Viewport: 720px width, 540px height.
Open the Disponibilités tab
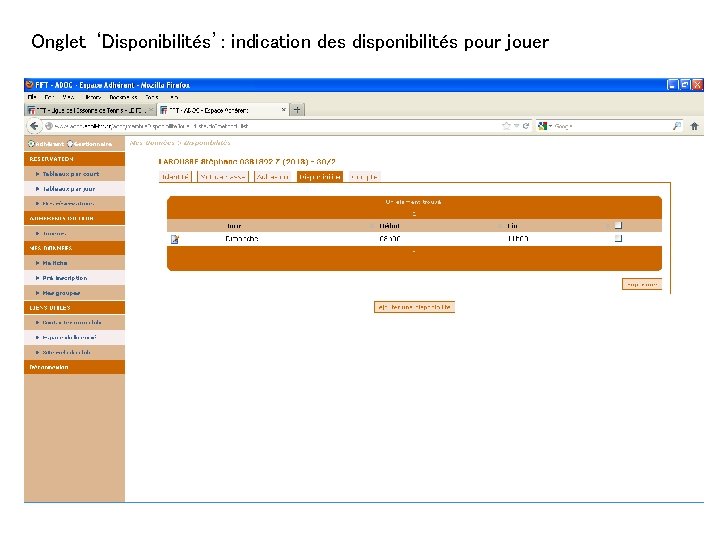pyautogui.click(x=320, y=177)
